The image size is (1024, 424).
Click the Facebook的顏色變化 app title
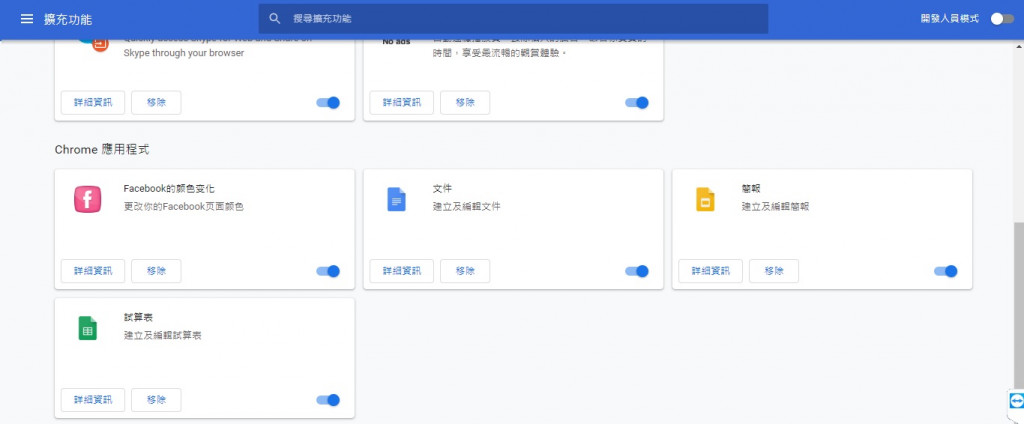point(169,189)
